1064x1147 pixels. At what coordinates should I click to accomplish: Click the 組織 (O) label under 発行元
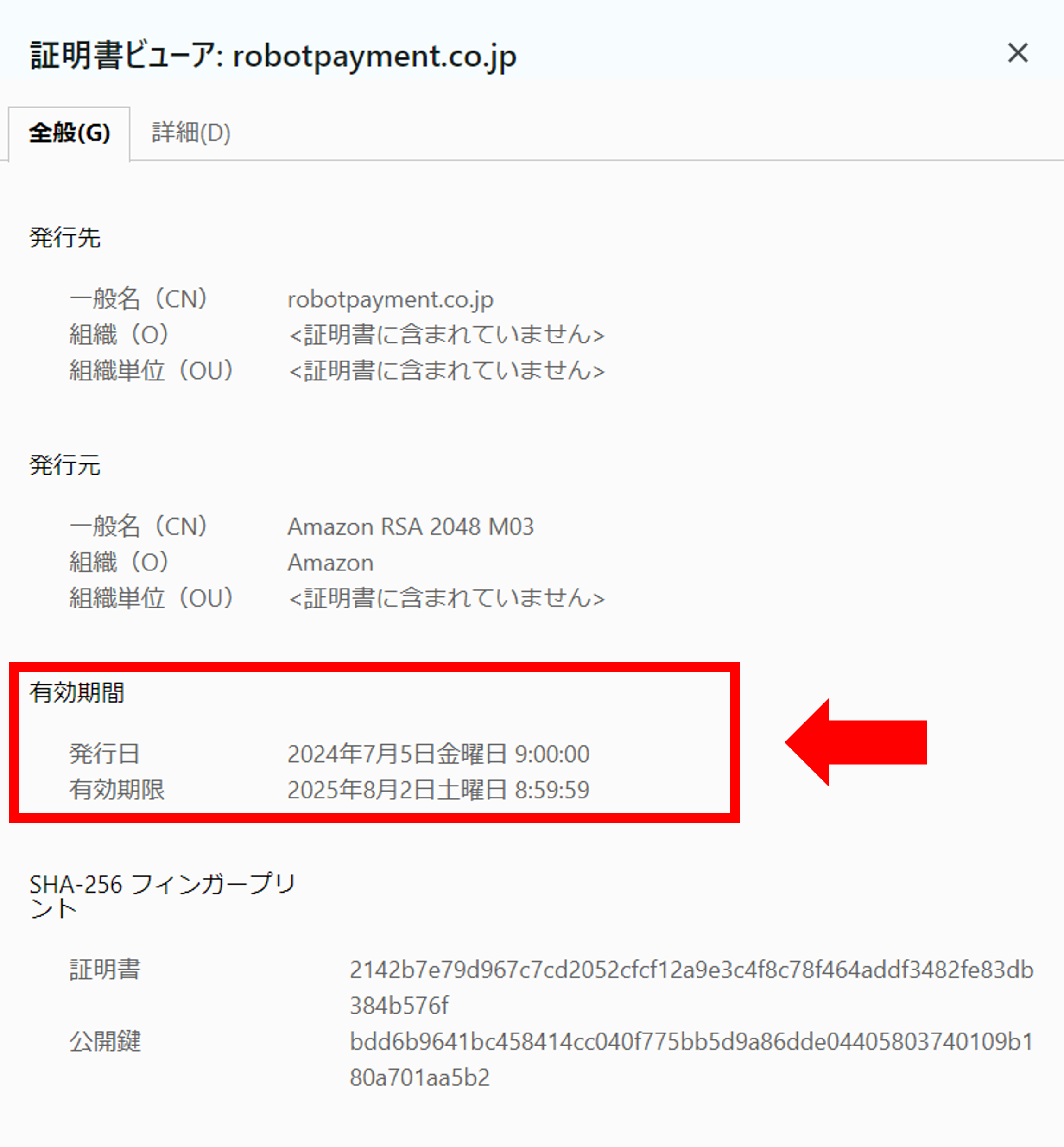(120, 562)
